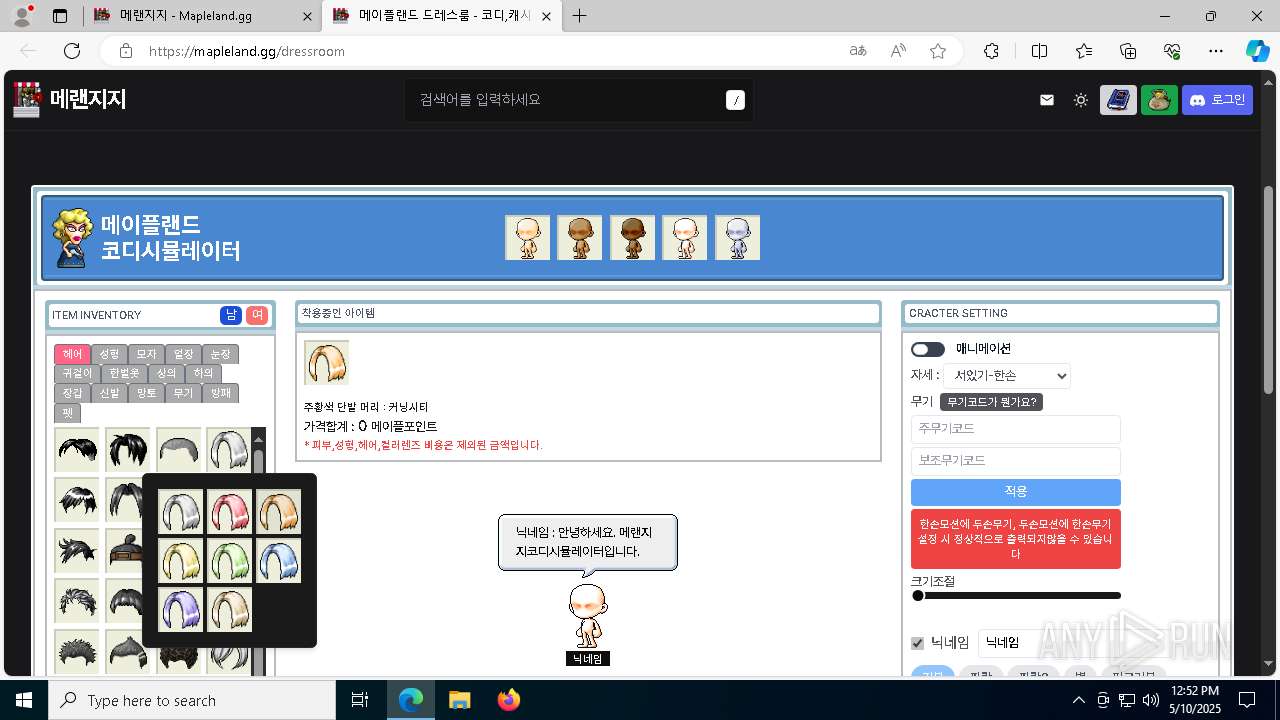Open File Explorer from taskbar

tap(460, 700)
